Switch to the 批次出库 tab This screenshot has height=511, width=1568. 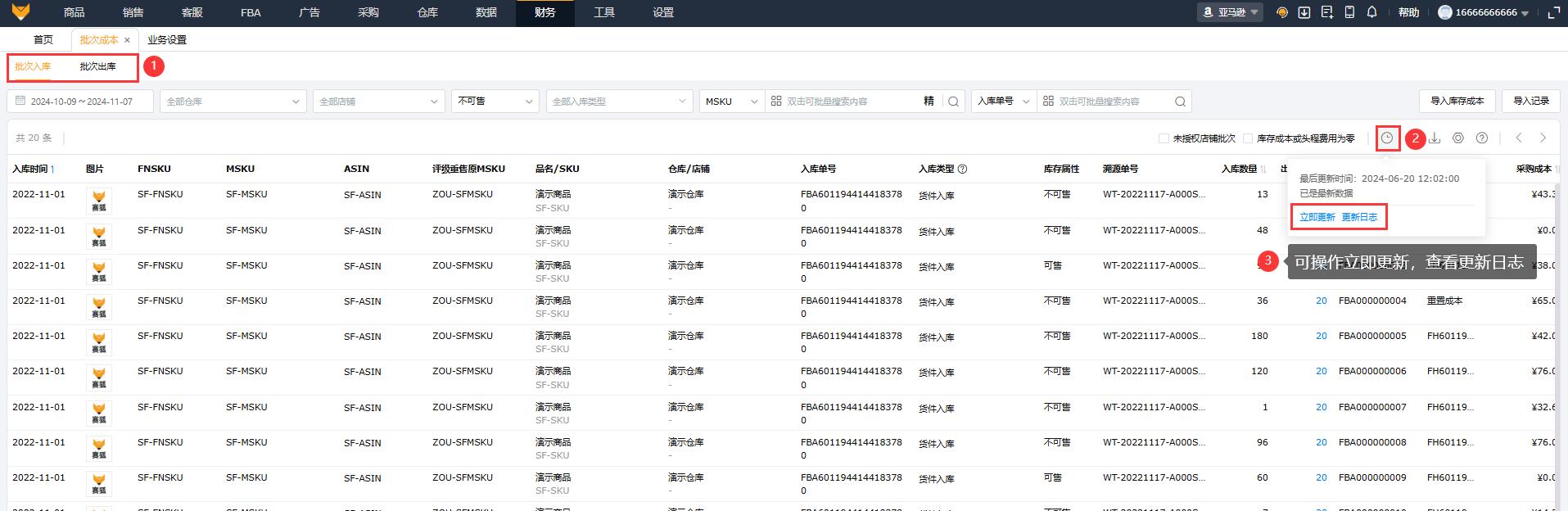(x=97, y=66)
